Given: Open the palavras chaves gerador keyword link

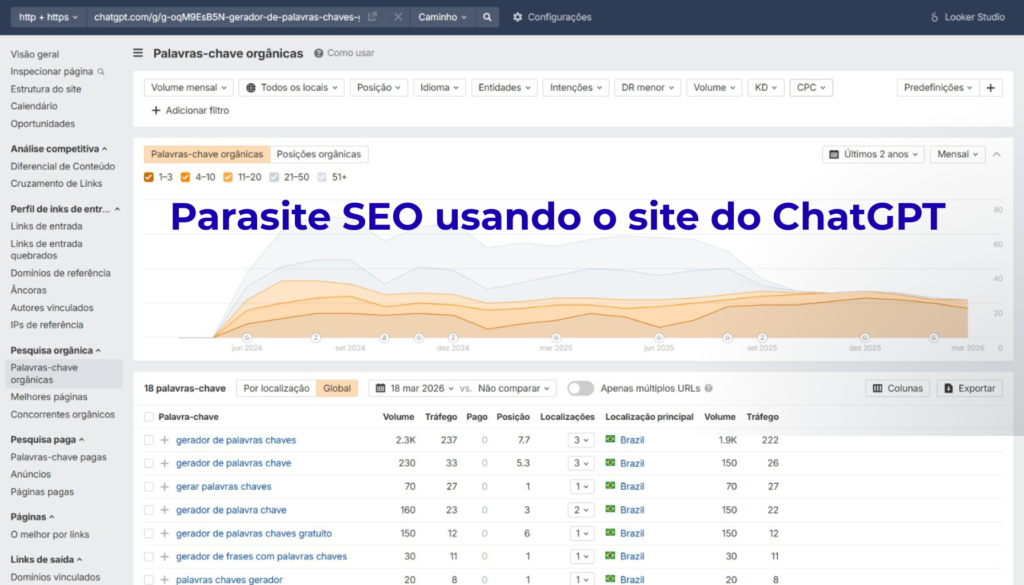Looking at the screenshot, I should click(x=230, y=578).
